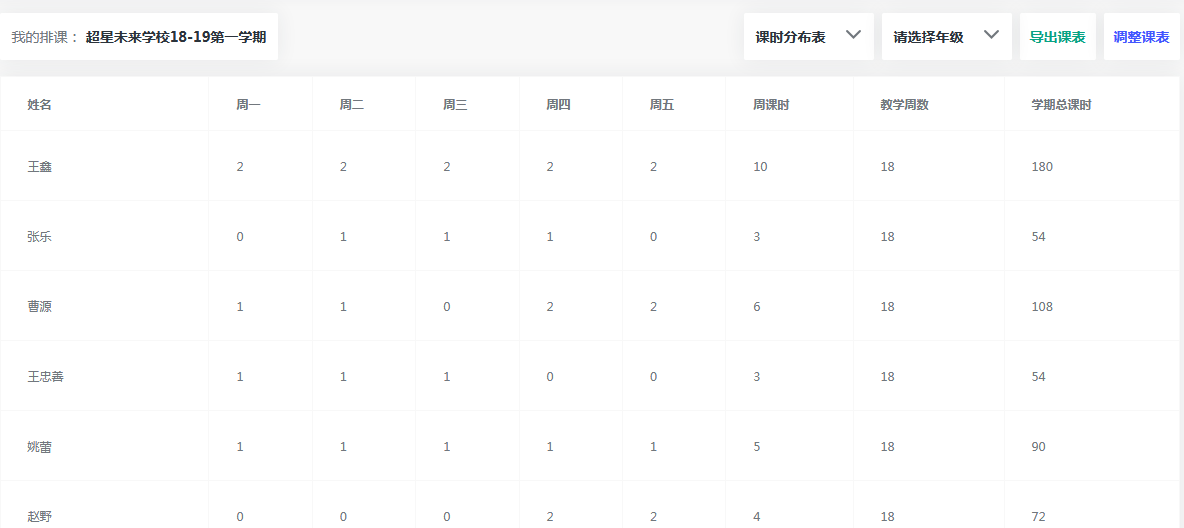Select teacher name 曹源

(39, 307)
